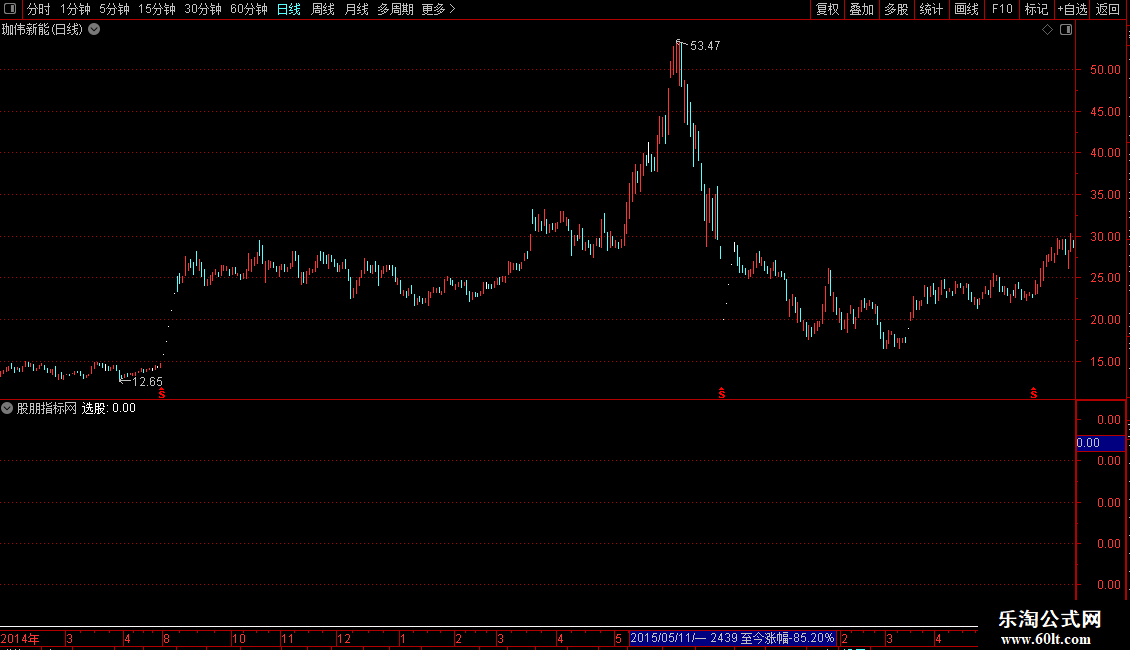
Task: Click the 叠加 overlay button
Action: [x=861, y=9]
